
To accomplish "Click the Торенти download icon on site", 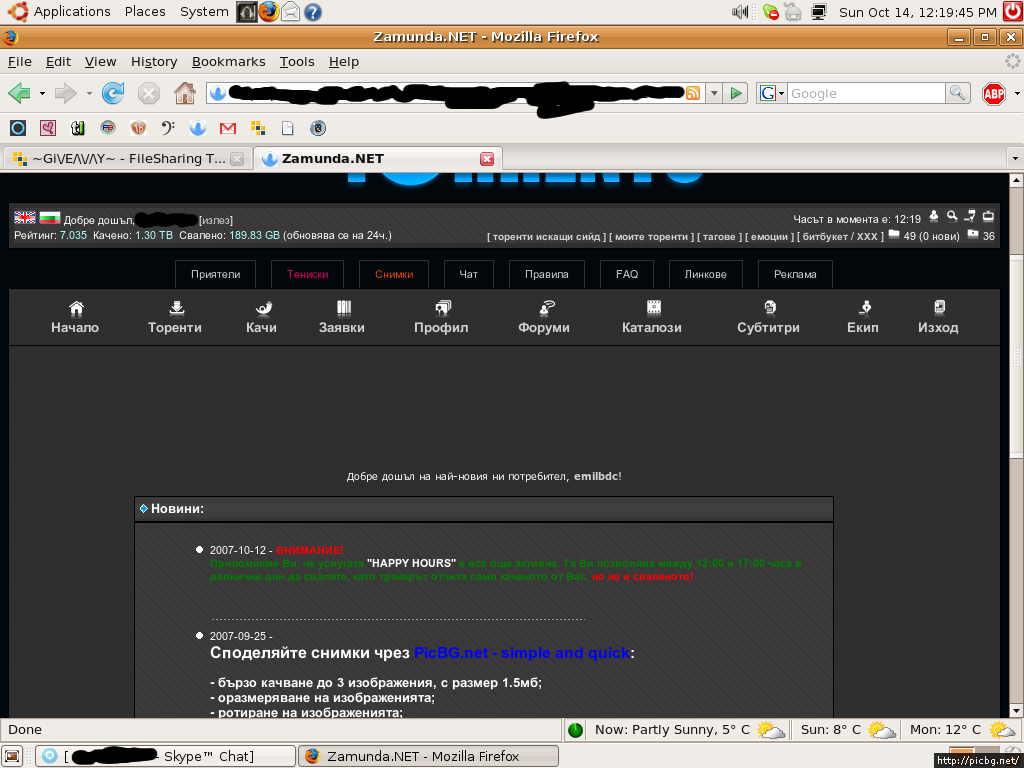I will point(176,308).
